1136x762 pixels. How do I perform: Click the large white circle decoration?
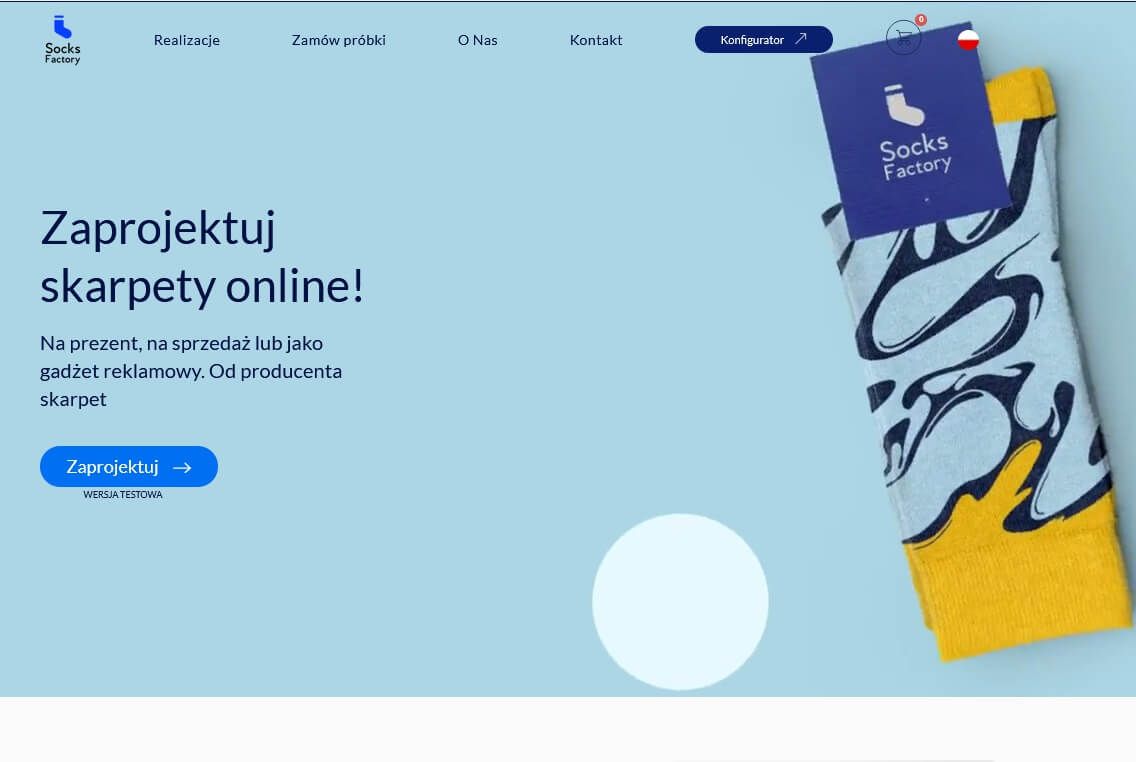[680, 602]
